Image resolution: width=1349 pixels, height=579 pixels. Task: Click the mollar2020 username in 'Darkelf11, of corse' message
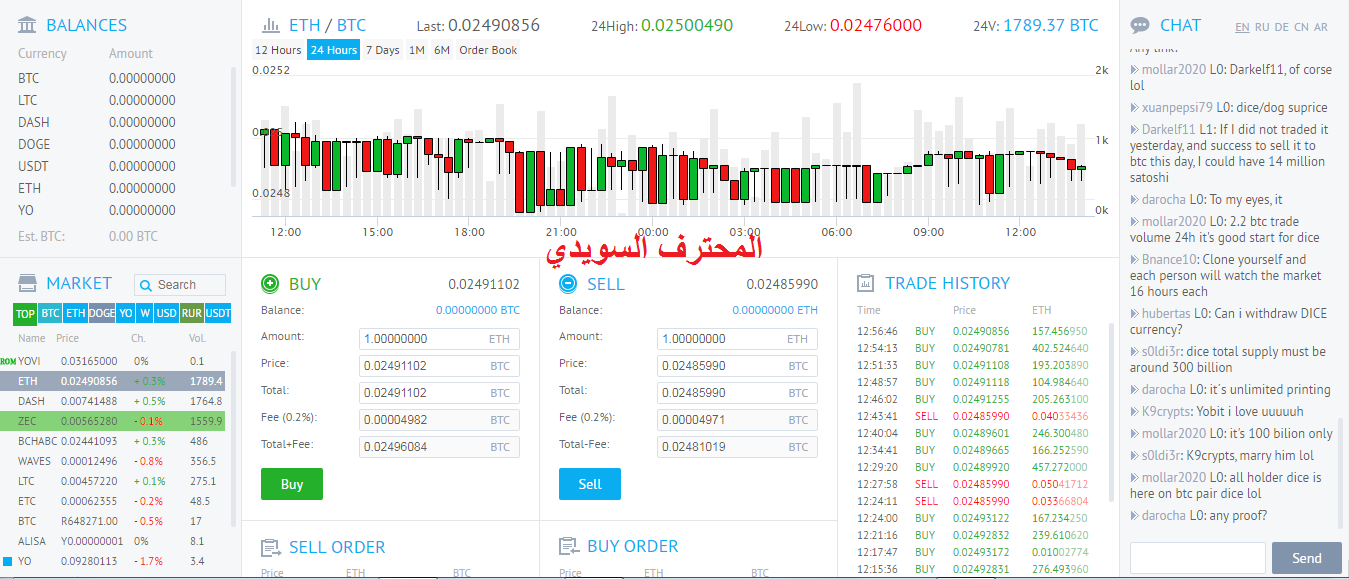coord(1174,69)
